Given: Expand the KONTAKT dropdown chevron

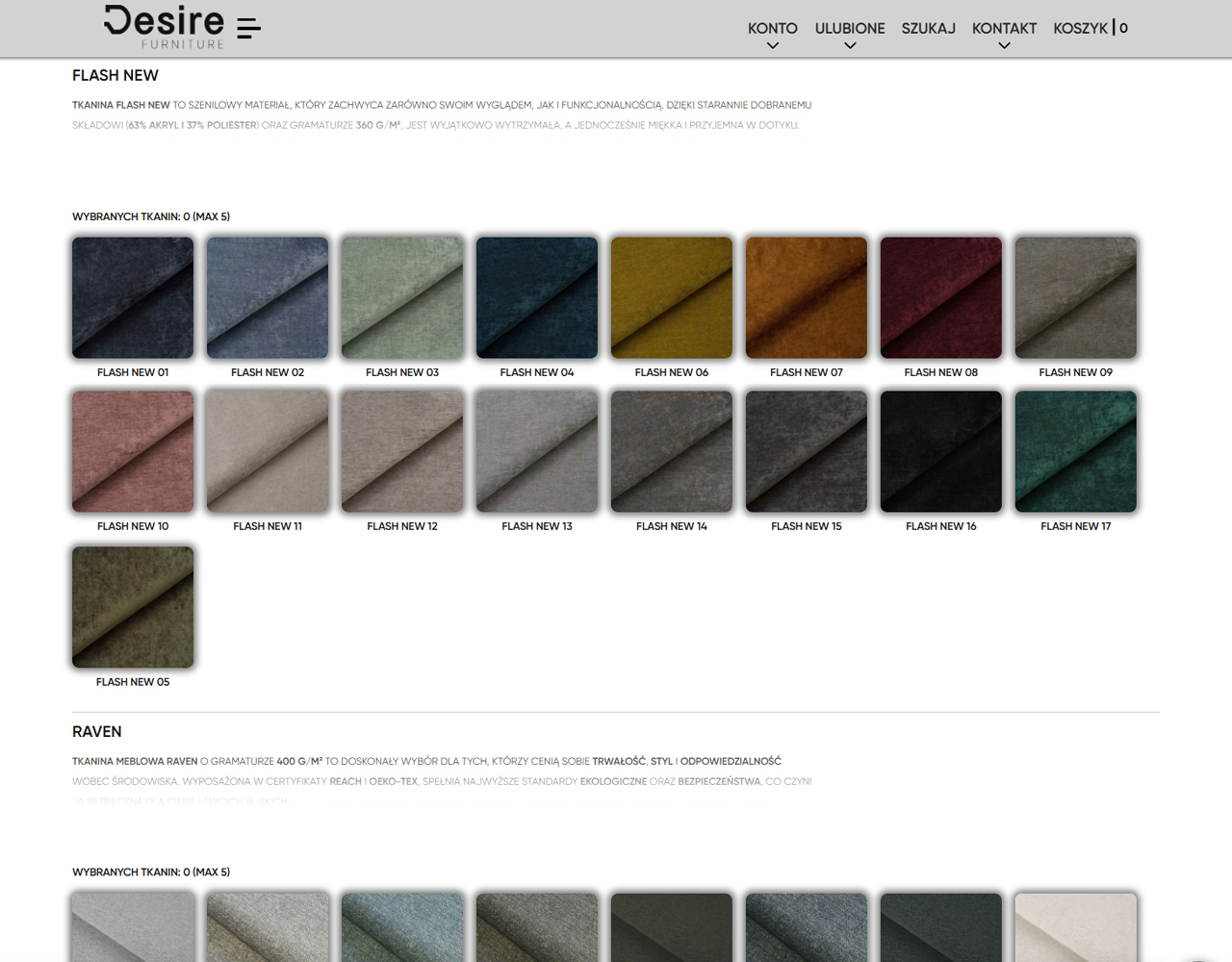Looking at the screenshot, I should 1004,45.
